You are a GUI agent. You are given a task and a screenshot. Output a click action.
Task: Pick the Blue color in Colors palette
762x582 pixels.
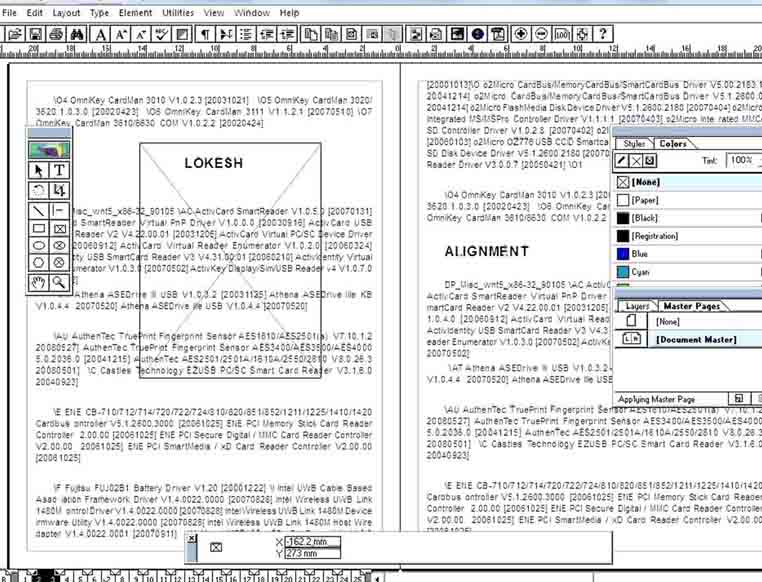688,254
